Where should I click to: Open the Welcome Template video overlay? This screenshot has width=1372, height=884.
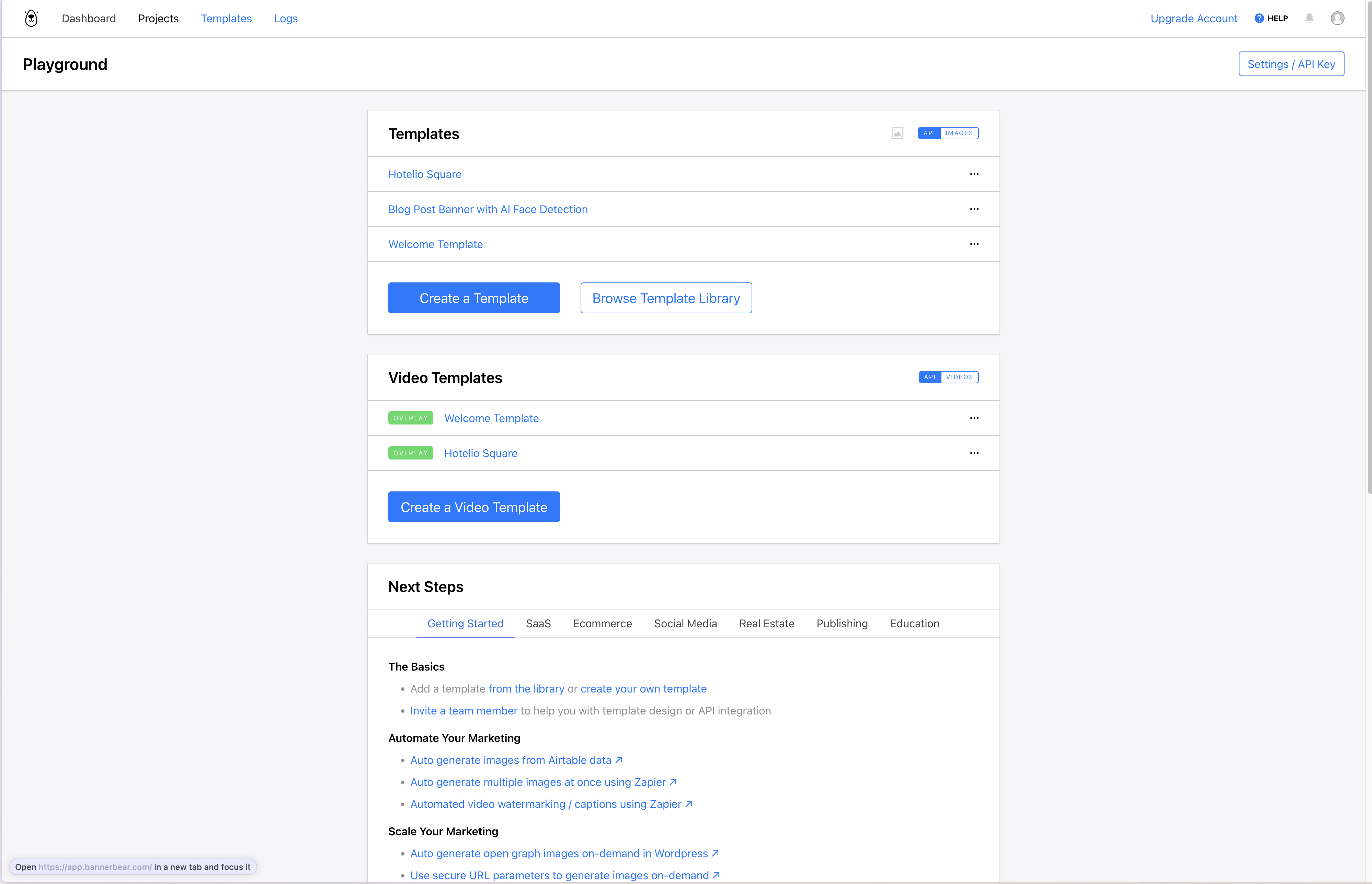(x=492, y=418)
